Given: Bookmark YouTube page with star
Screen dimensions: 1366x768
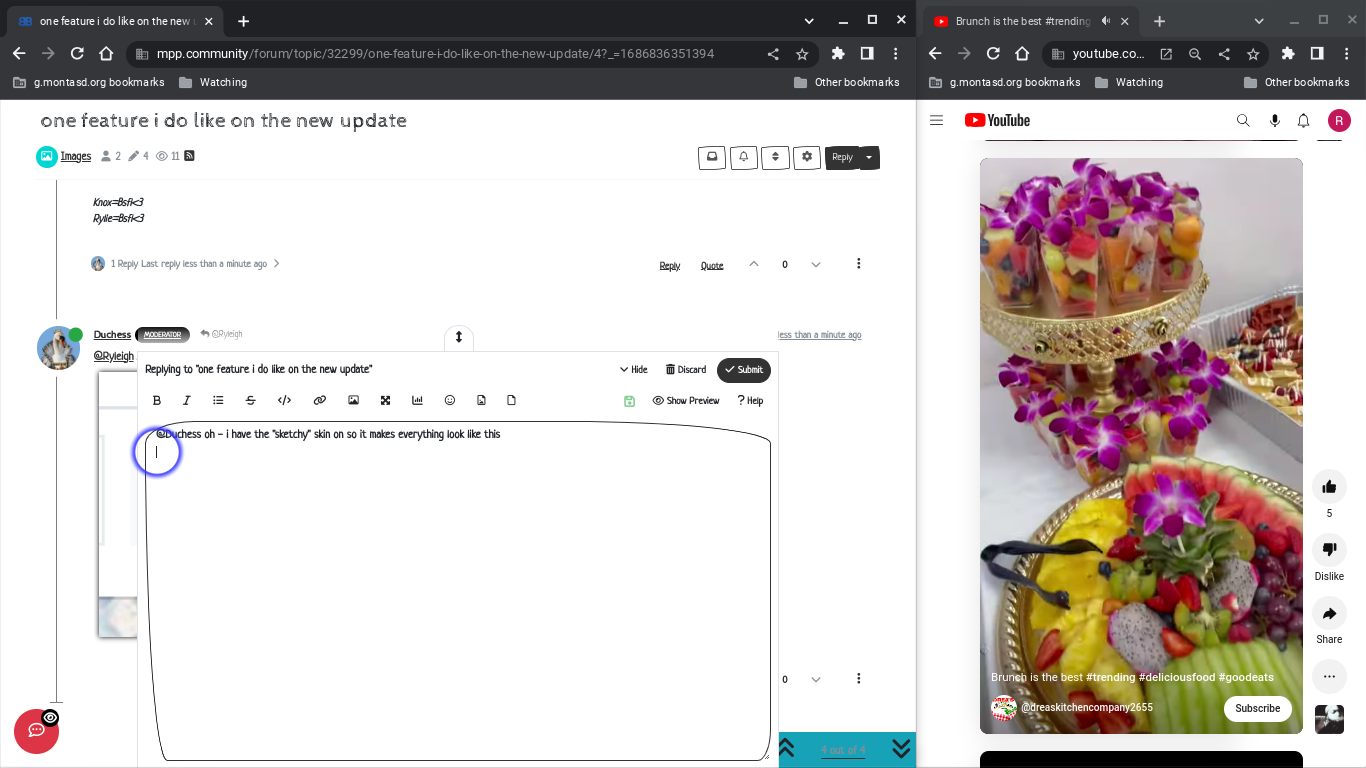Looking at the screenshot, I should [1253, 54].
